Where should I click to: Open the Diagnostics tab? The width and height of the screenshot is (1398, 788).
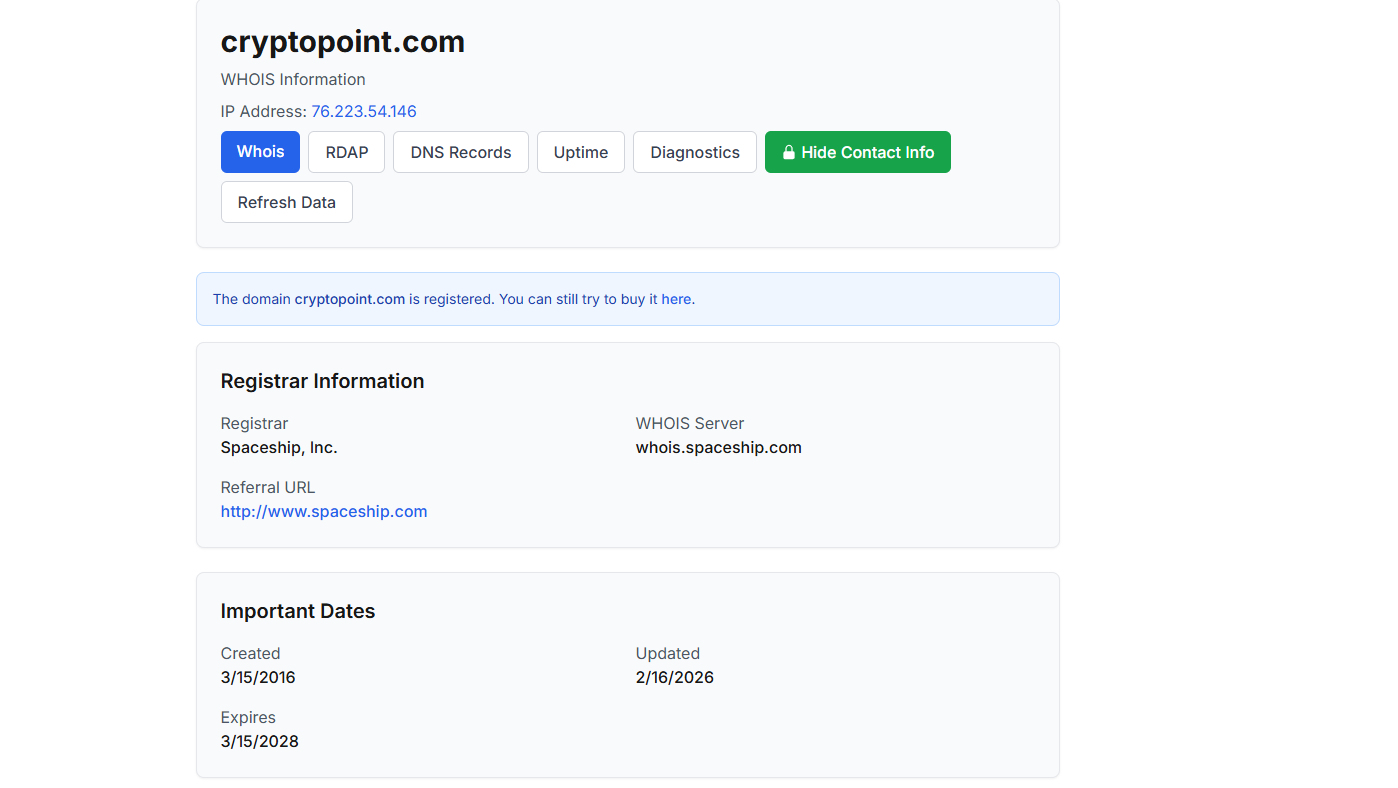tap(694, 152)
